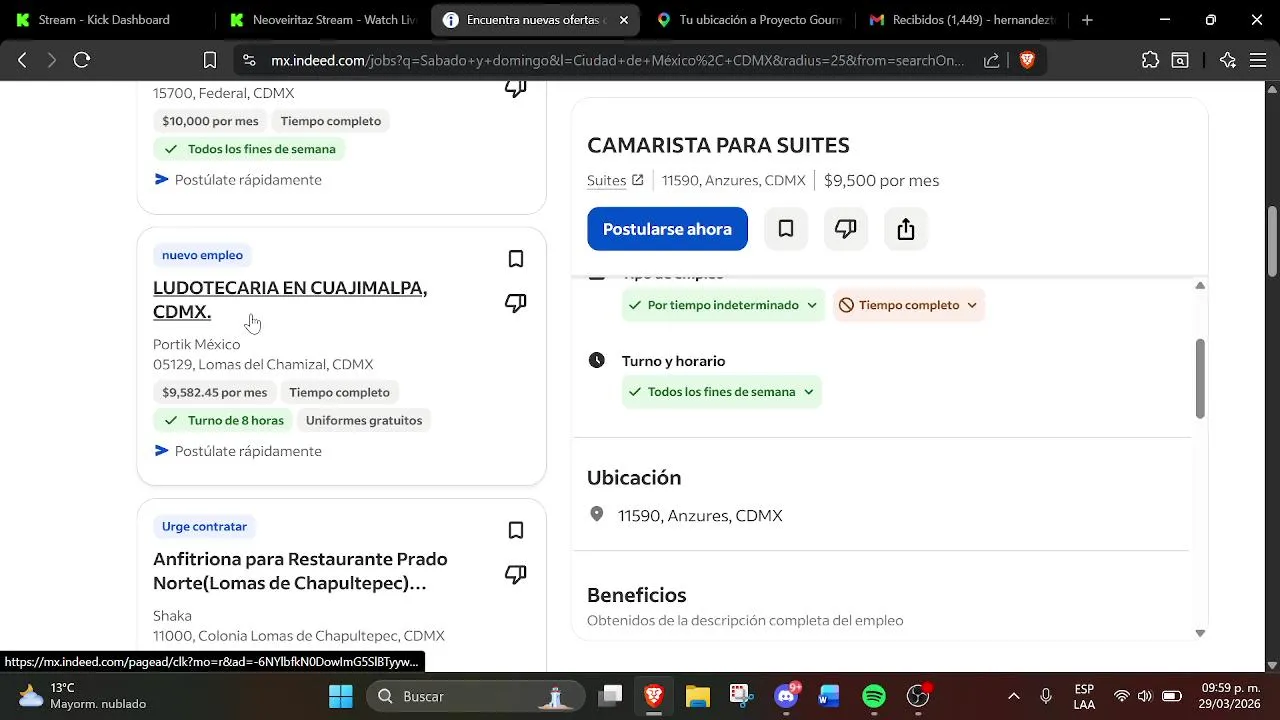Image resolution: width=1280 pixels, height=720 pixels.
Task: Open clock and date in taskbar
Action: point(1230,696)
